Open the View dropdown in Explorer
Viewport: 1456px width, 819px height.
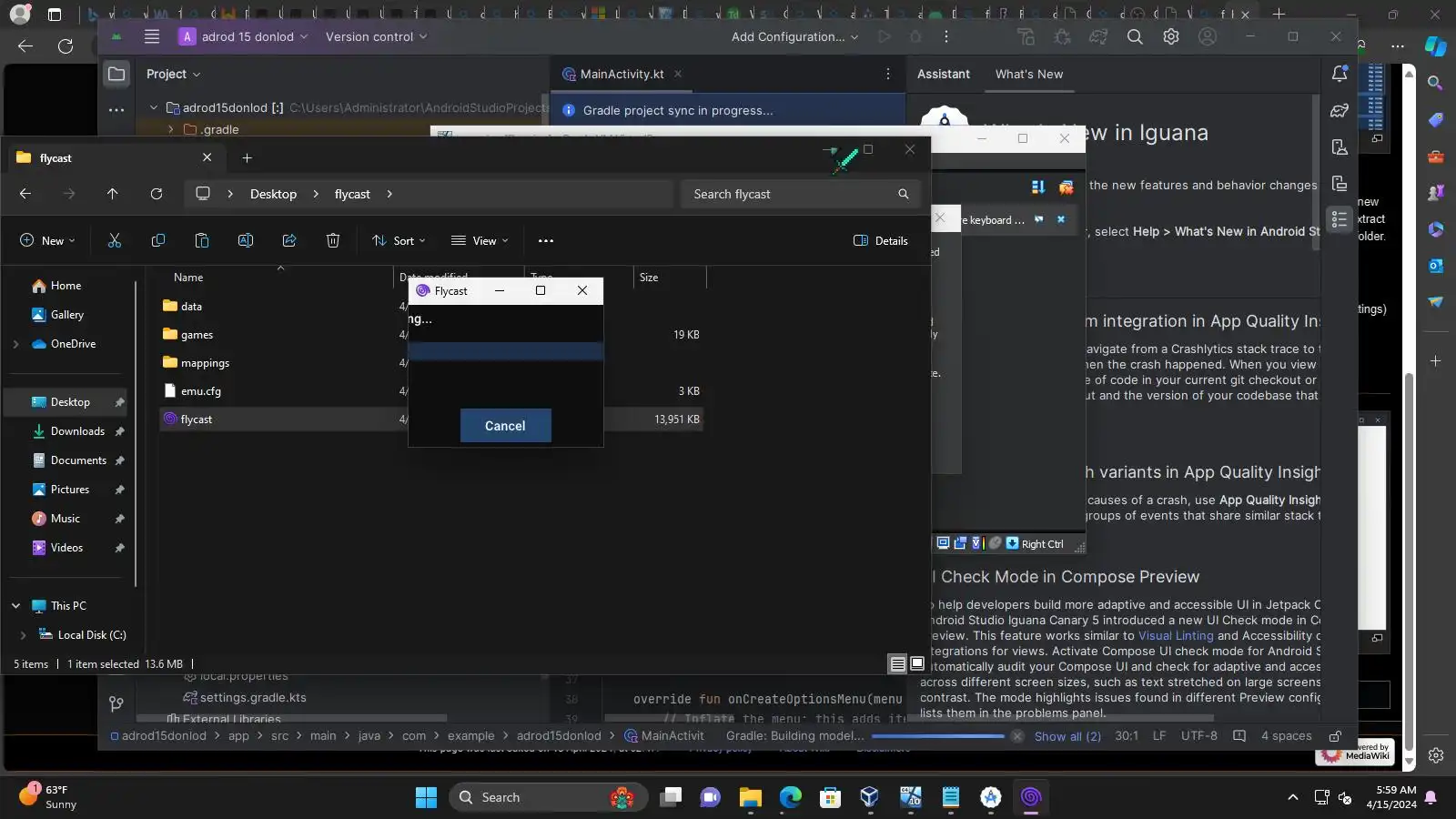coord(480,240)
